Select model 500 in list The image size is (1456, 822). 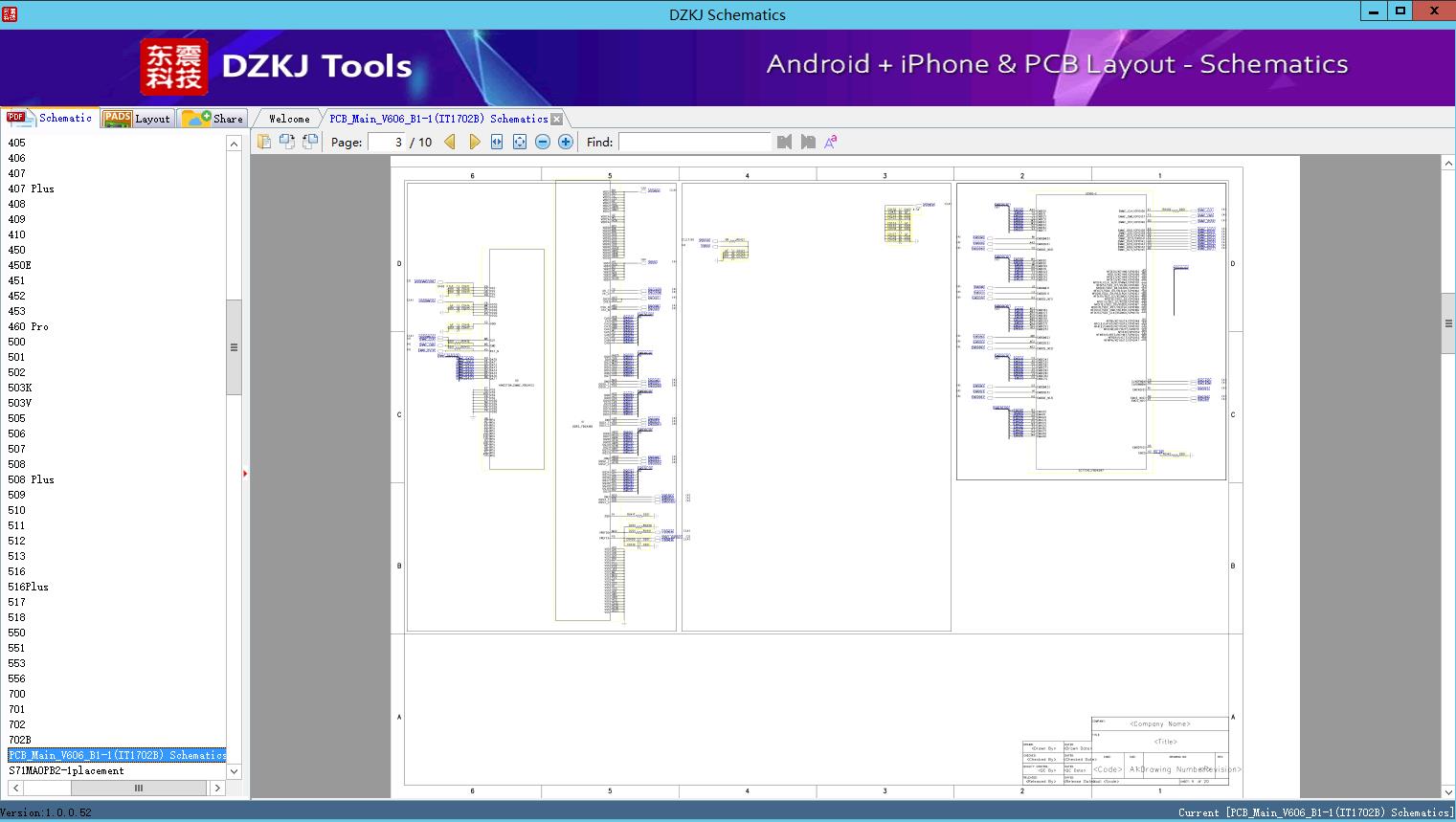coord(17,342)
